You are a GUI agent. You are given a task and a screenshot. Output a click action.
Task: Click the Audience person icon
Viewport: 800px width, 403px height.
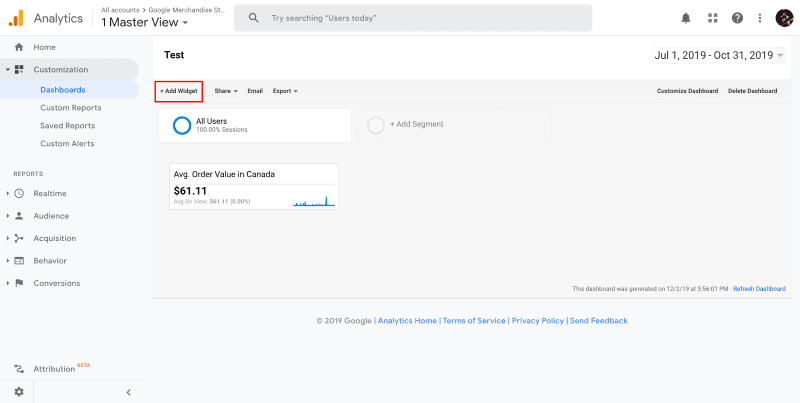[19, 216]
